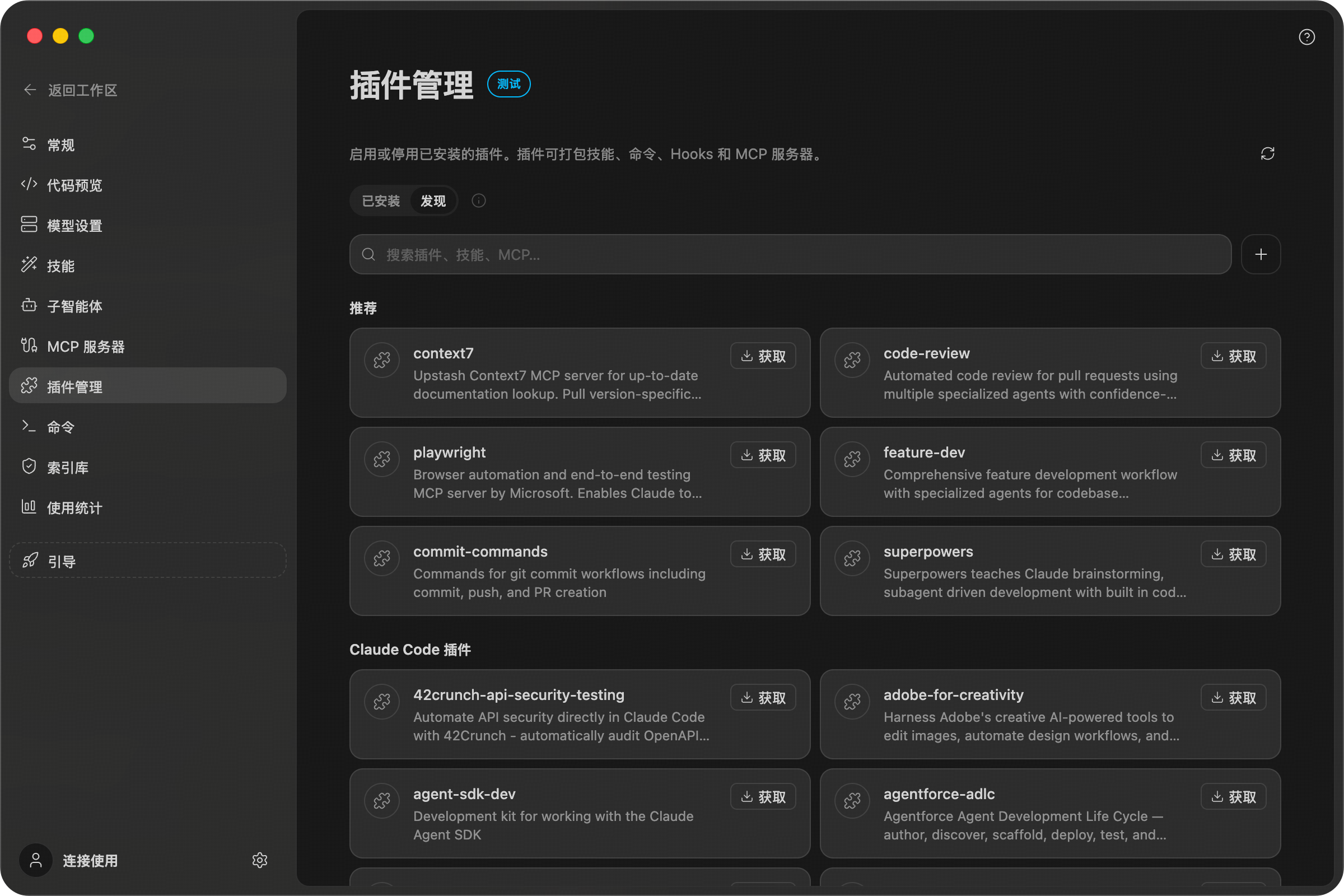Click 获取 for adobe-for-creativity
The width and height of the screenshot is (1344, 896).
click(x=1233, y=698)
